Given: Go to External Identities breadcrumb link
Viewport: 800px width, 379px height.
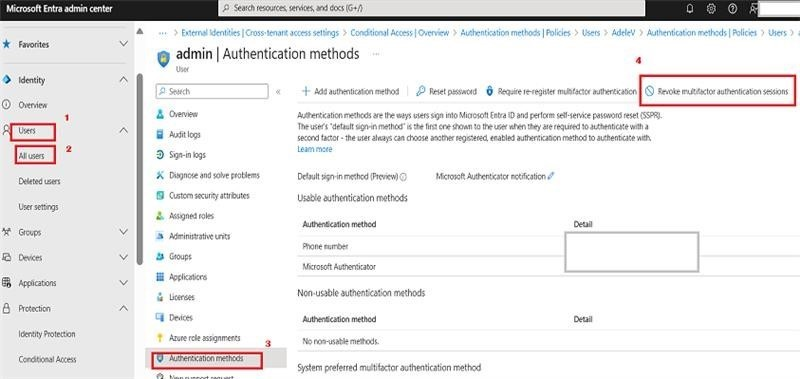Looking at the screenshot, I should click(260, 33).
